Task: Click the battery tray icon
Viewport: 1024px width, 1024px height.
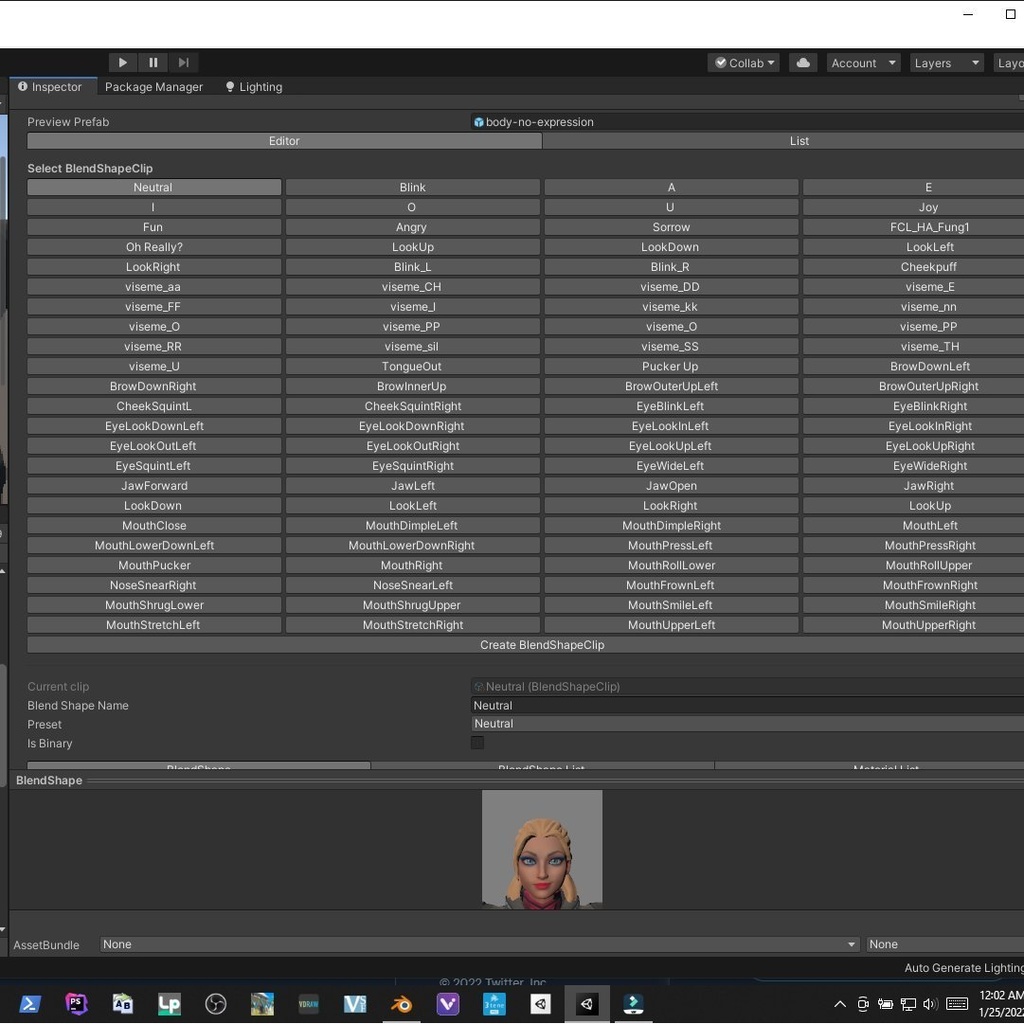Action: (x=886, y=1004)
